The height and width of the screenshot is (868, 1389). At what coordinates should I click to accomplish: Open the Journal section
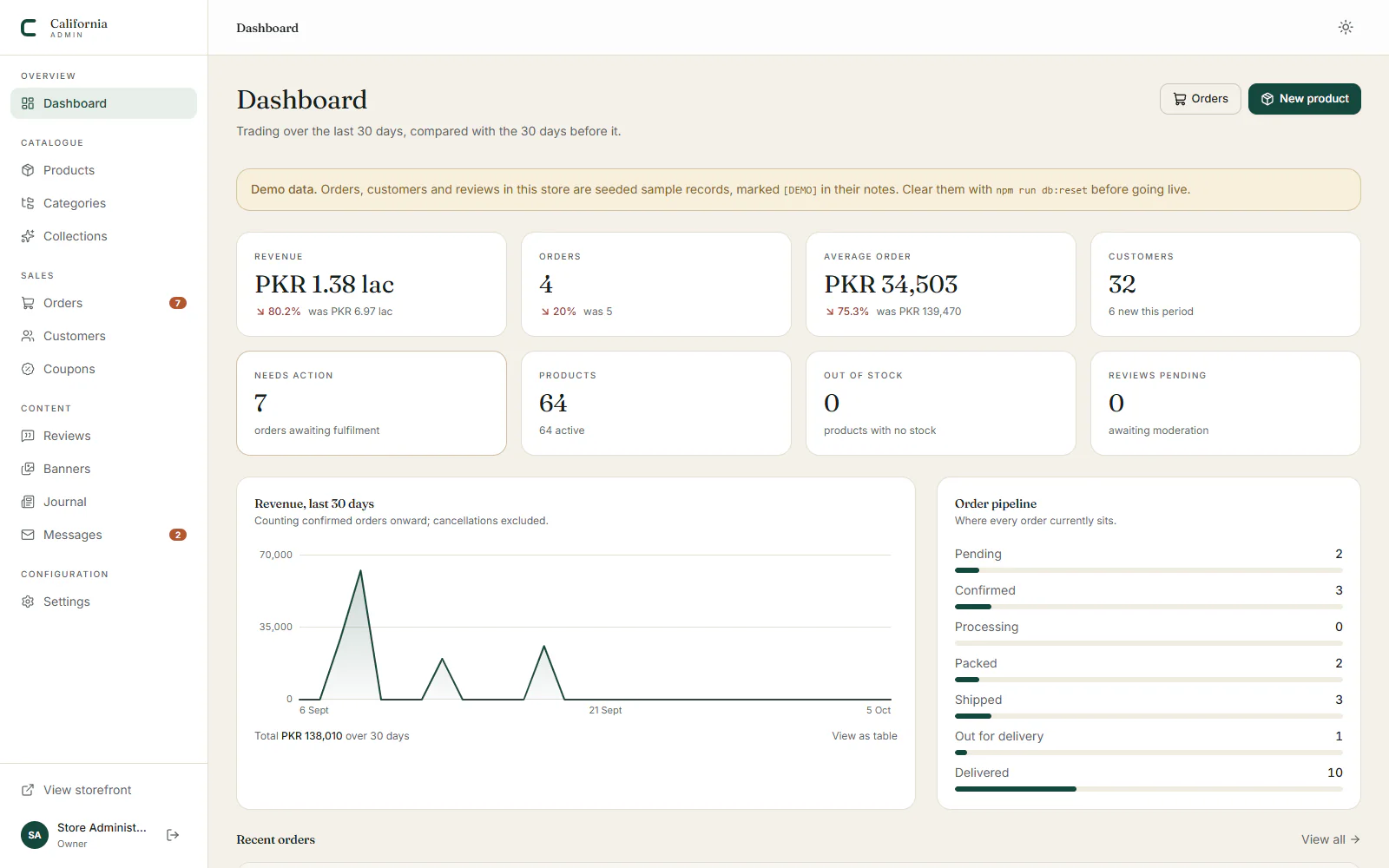103,502
